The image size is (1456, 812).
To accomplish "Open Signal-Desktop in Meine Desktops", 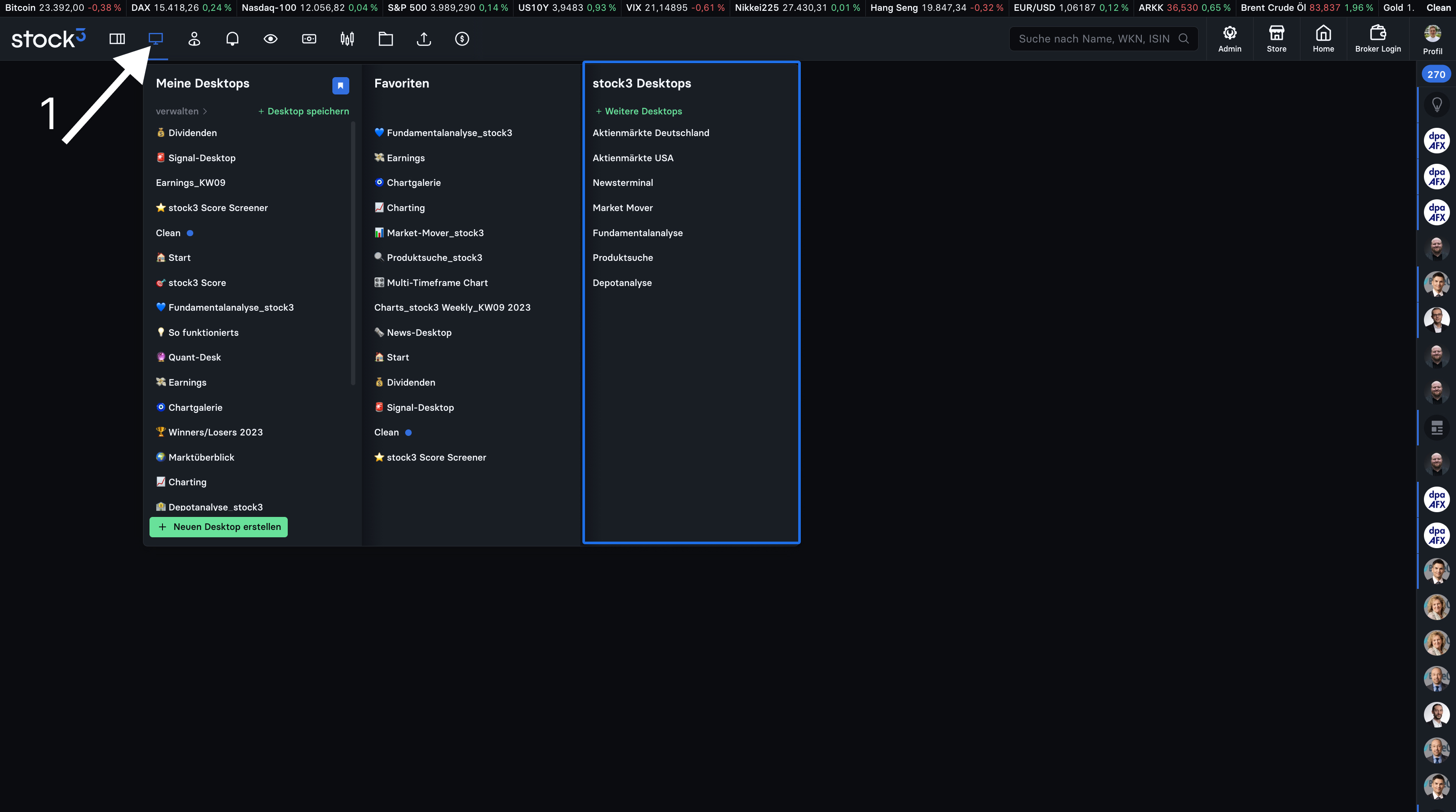I will click(x=195, y=158).
